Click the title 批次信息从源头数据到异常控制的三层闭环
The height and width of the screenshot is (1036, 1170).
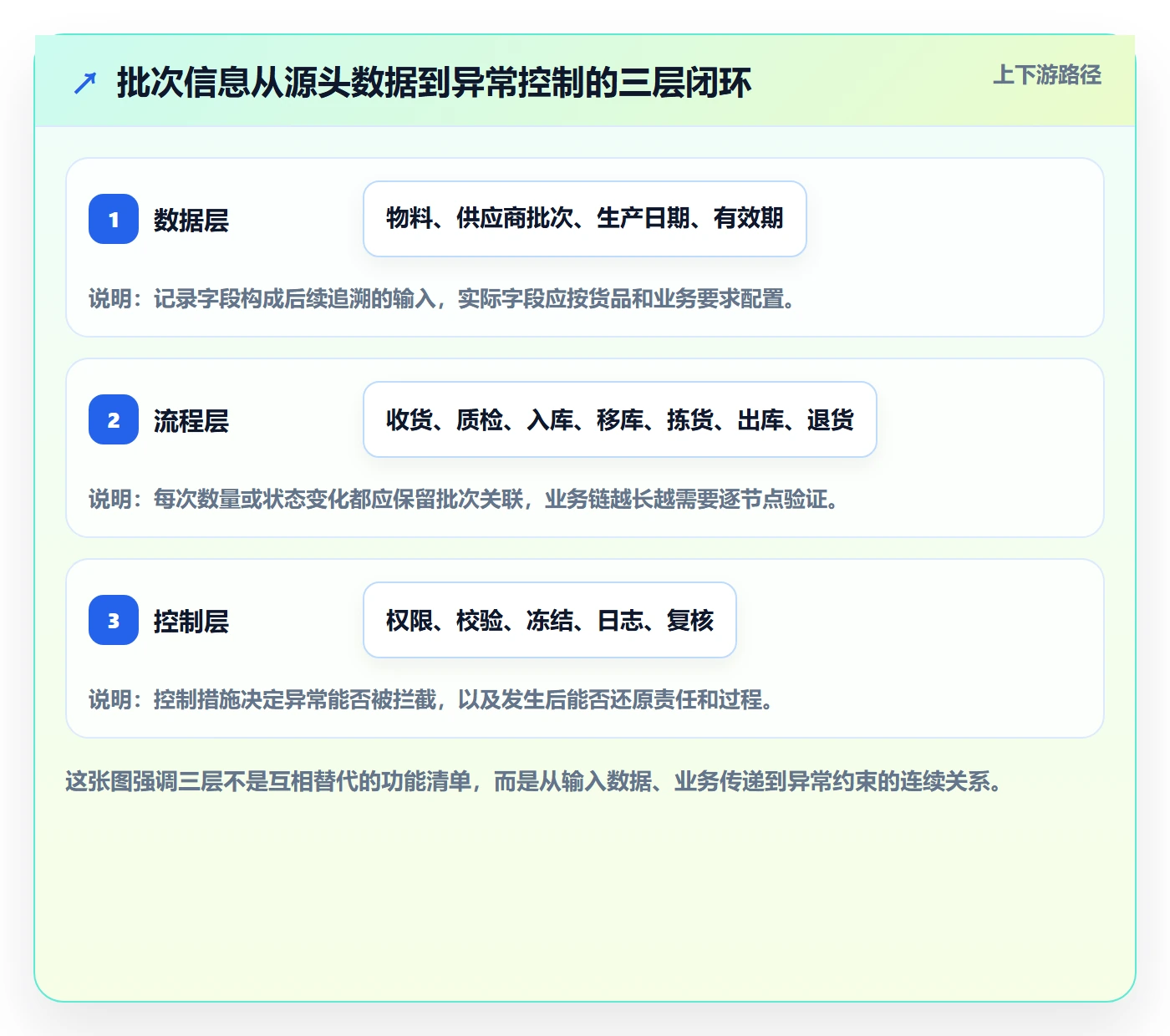pyautogui.click(x=434, y=83)
